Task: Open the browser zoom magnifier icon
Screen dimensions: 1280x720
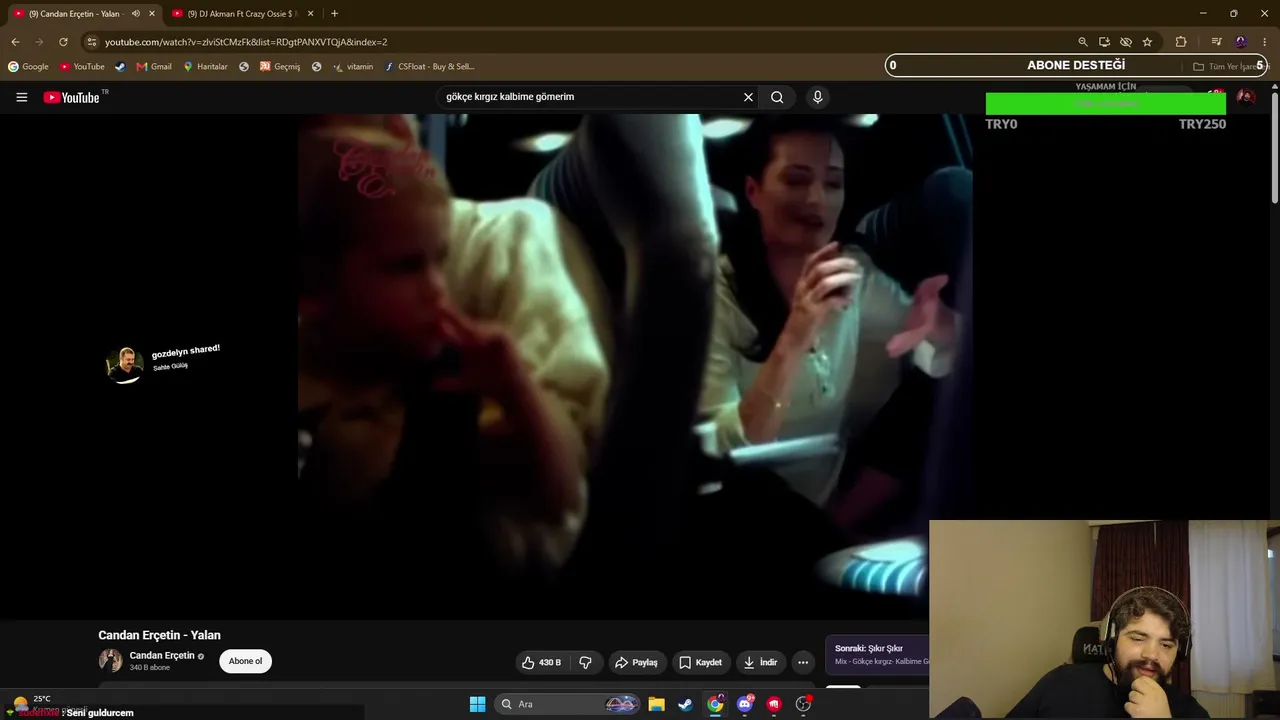Action: click(x=1083, y=42)
